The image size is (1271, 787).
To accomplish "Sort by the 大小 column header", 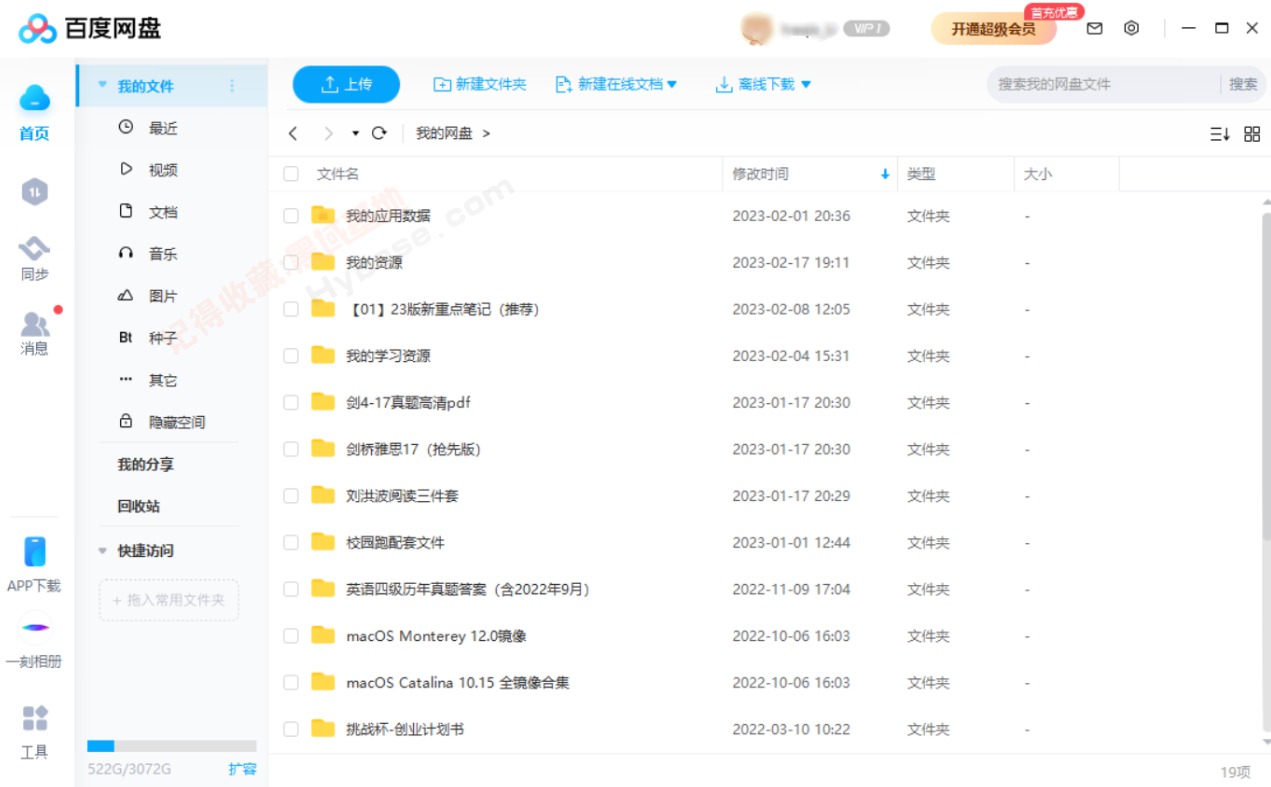I will [1038, 174].
